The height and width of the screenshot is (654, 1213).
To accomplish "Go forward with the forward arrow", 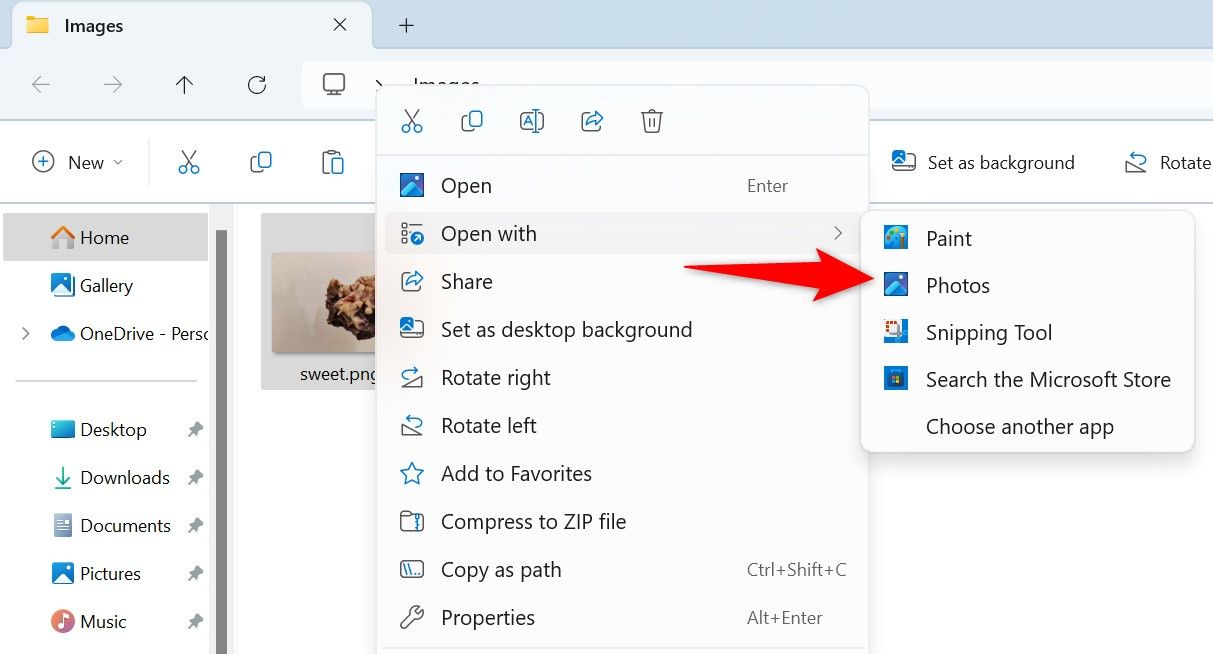I will coord(113,85).
